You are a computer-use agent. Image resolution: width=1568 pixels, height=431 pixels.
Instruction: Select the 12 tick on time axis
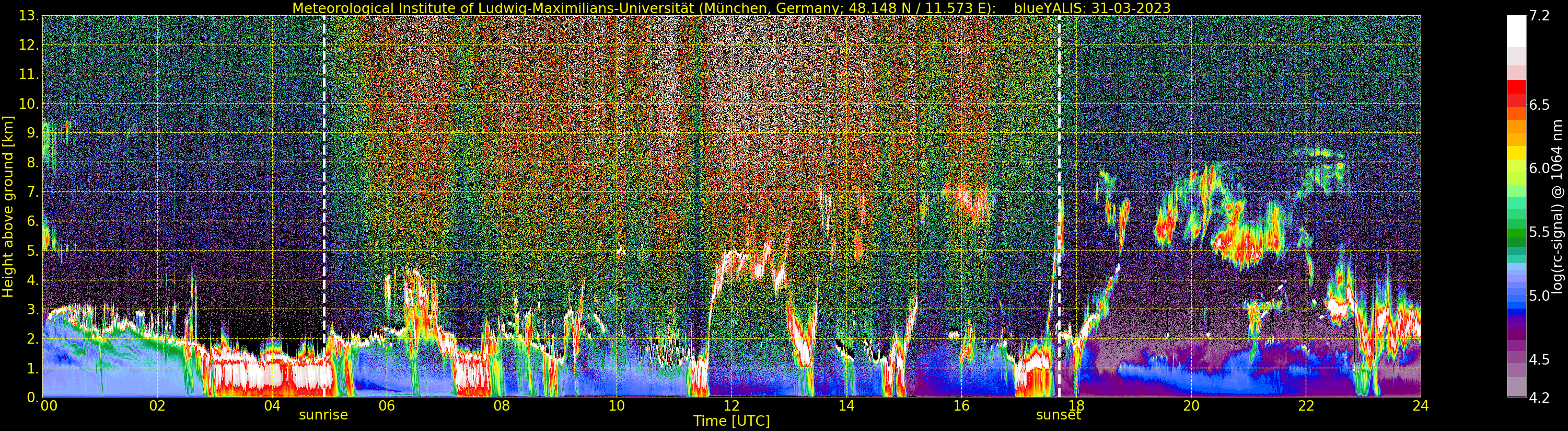(731, 405)
